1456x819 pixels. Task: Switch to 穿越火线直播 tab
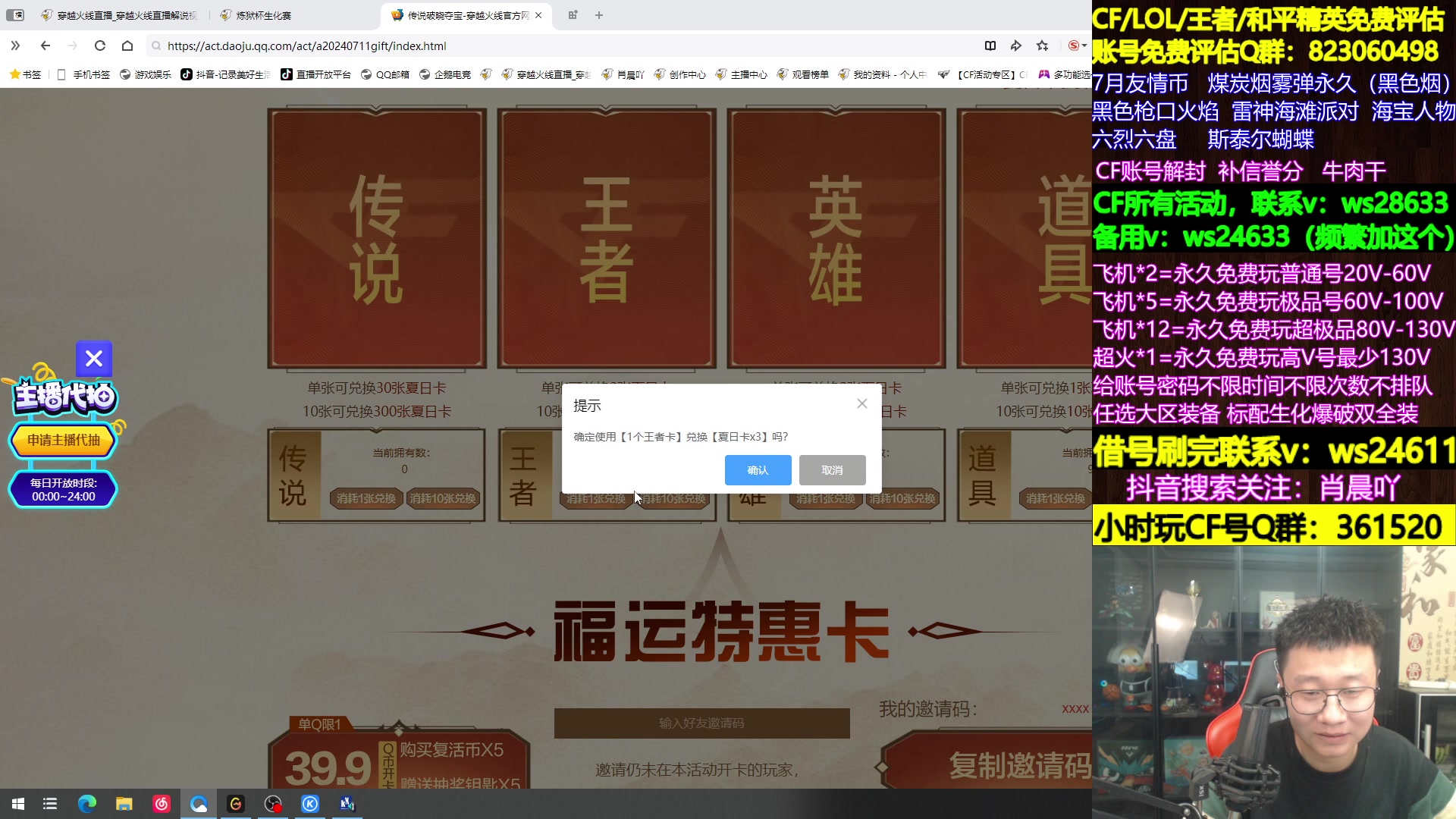point(119,15)
